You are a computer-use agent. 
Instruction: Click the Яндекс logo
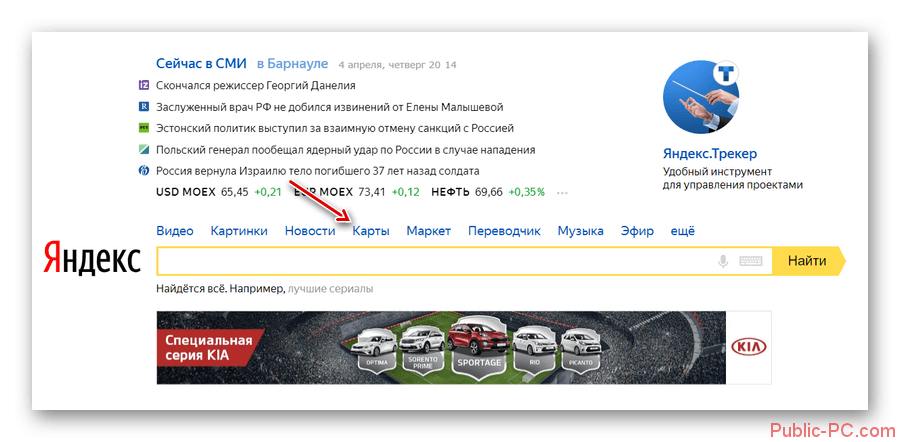92,258
